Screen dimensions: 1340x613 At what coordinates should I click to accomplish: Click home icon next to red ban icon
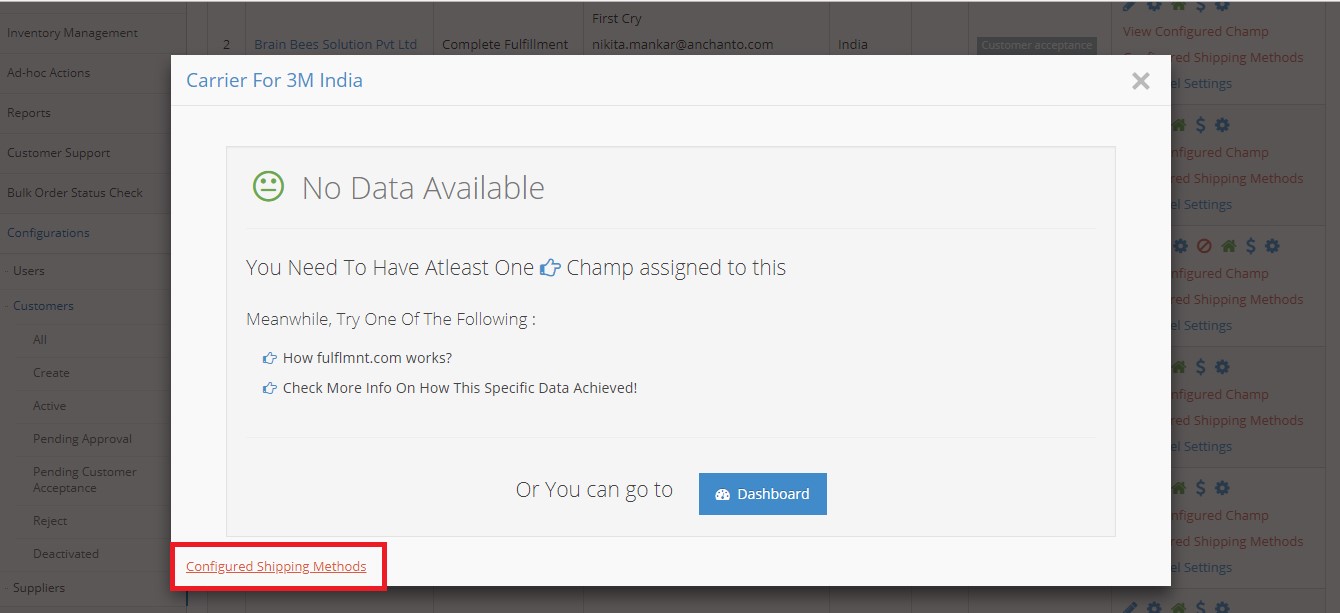coord(1228,246)
